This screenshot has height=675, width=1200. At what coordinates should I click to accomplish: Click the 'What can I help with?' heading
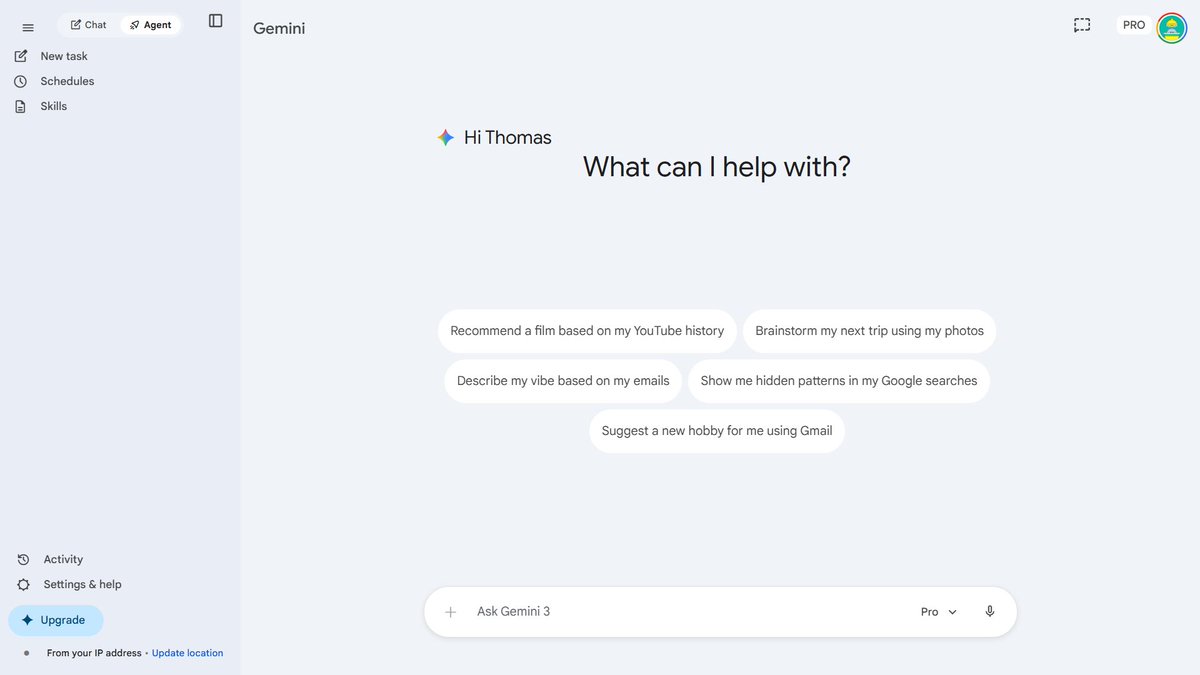coord(717,166)
